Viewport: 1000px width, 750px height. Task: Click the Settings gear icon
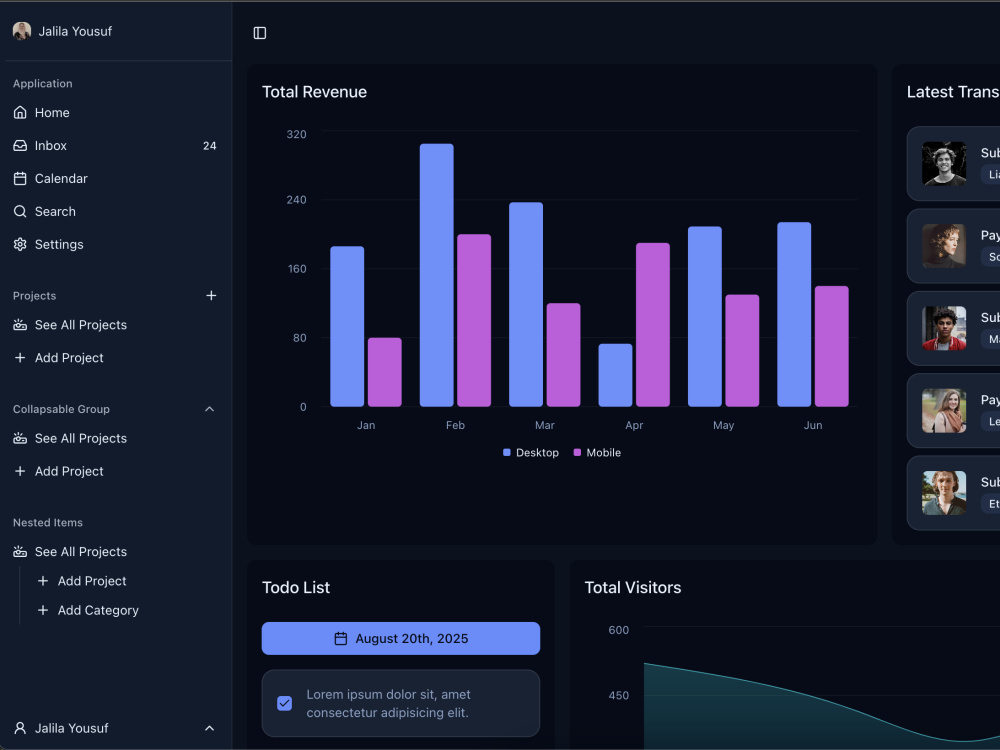coord(20,244)
